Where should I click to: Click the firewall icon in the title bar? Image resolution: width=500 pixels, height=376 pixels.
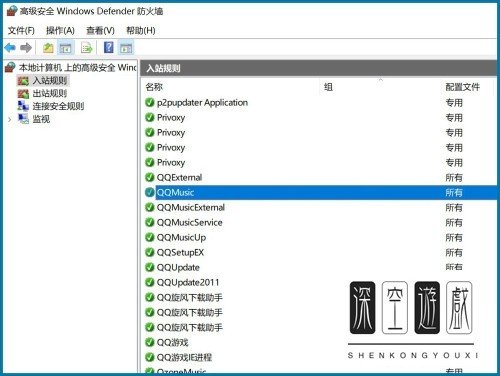(12, 11)
